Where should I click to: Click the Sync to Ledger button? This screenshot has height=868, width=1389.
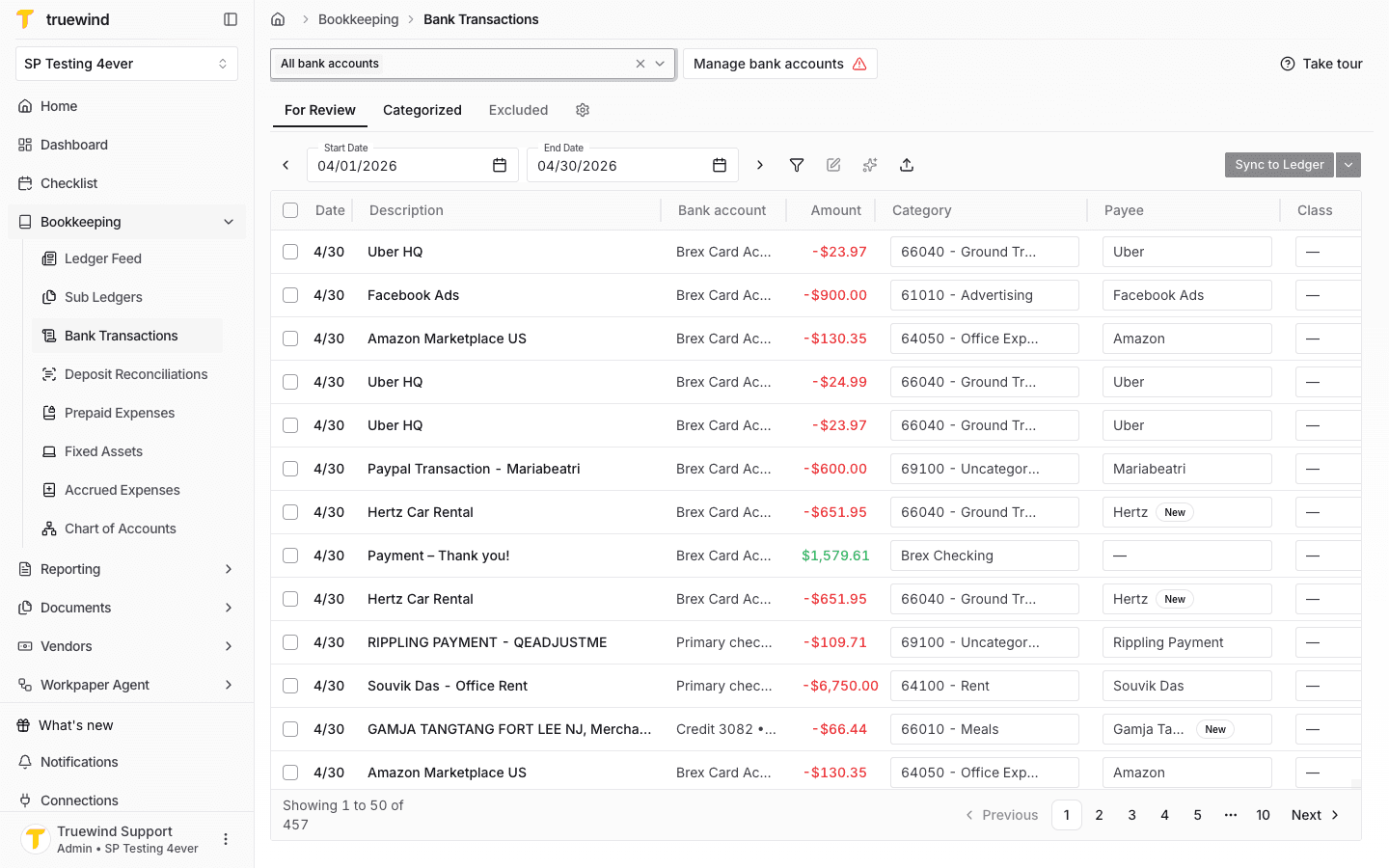pos(1279,165)
